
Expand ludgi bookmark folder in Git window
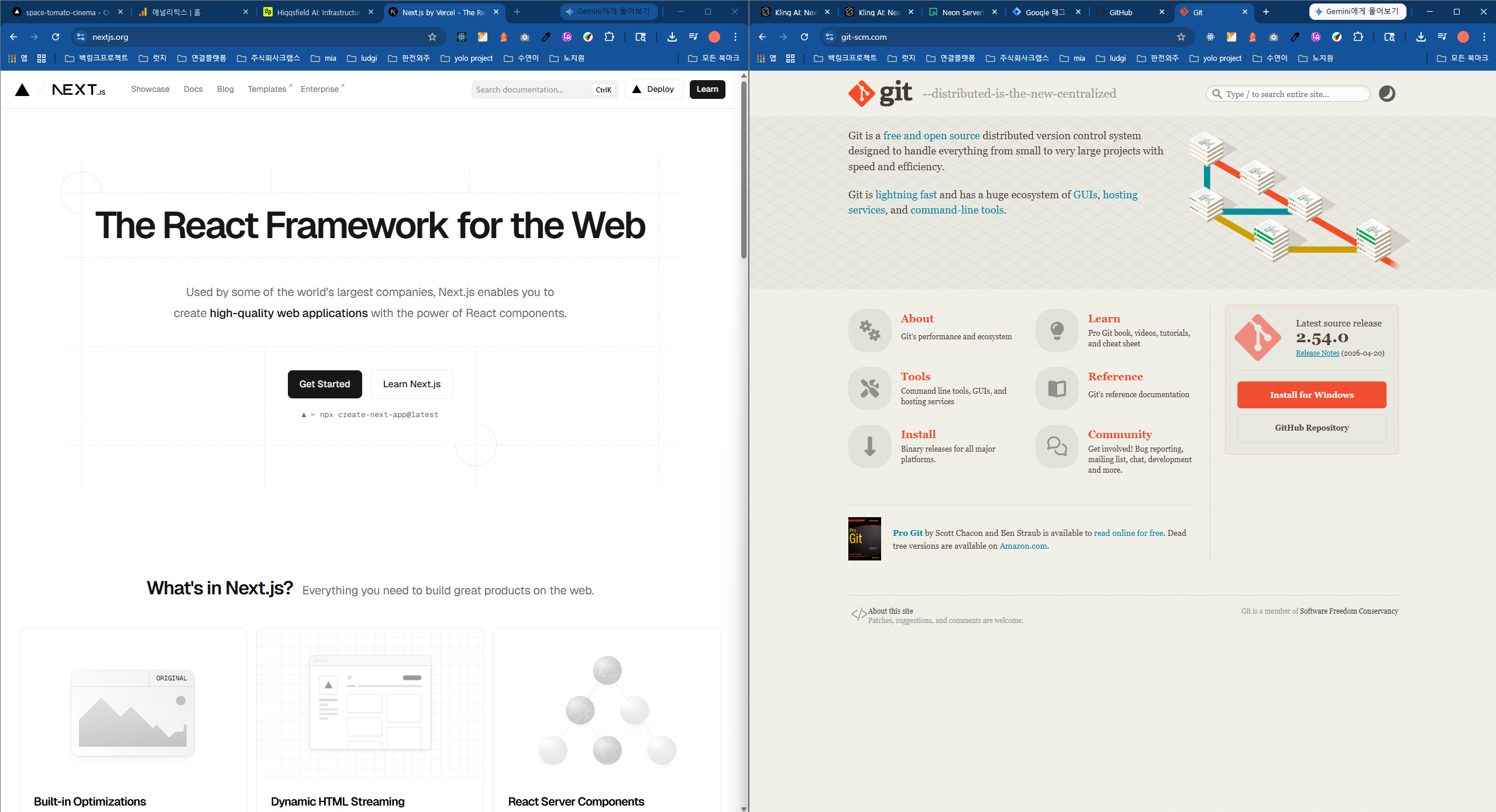click(x=1111, y=59)
